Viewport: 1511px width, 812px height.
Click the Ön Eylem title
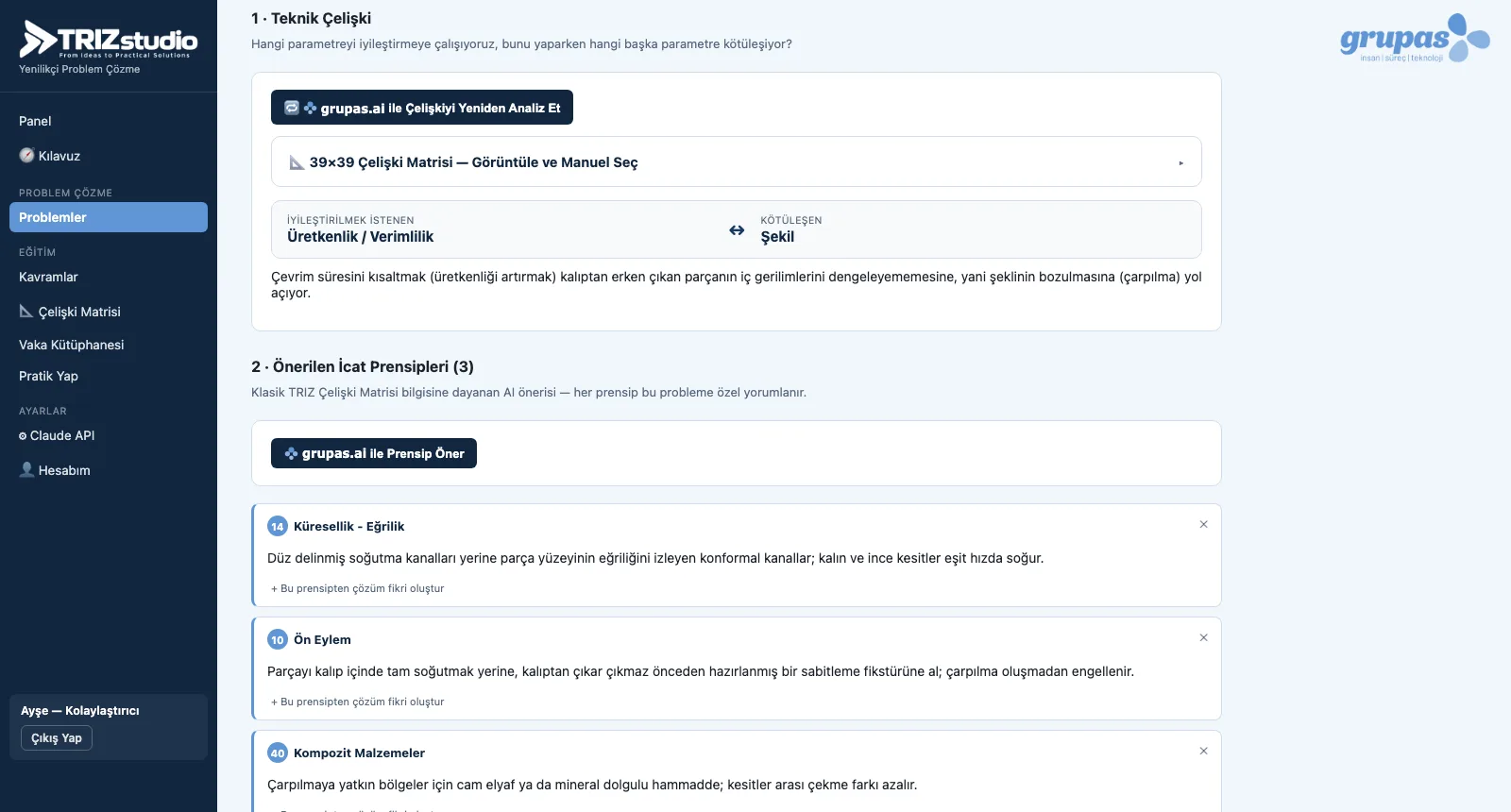(x=322, y=640)
